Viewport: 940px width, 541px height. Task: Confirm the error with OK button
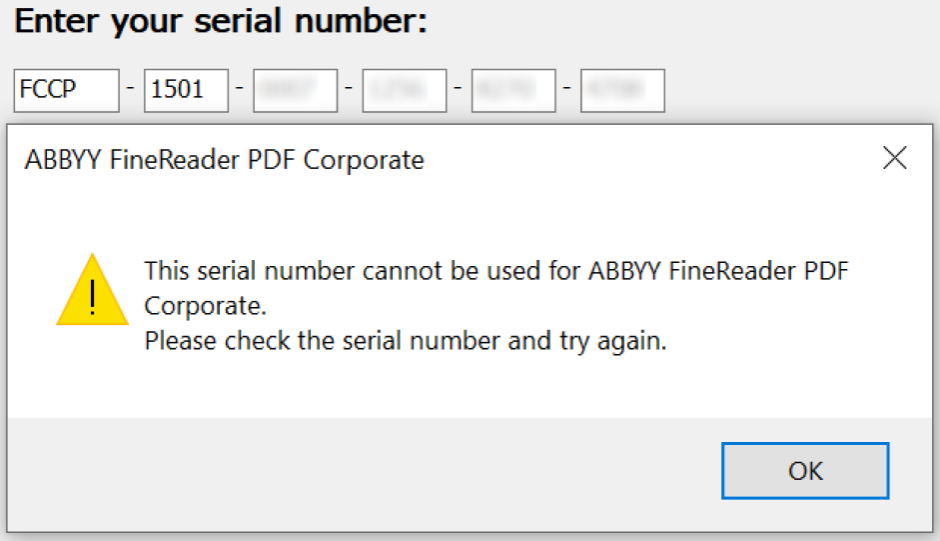coord(805,471)
